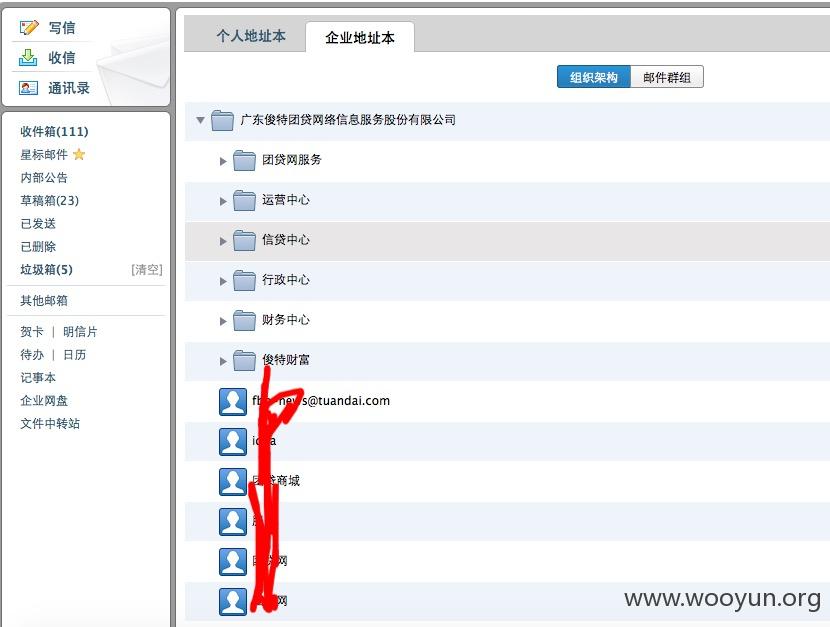Click the 财务中心 folder icon
830x627 pixels.
pos(244,321)
